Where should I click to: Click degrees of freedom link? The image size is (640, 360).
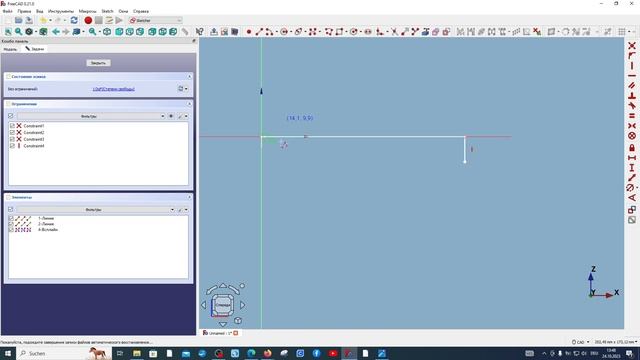pyautogui.click(x=113, y=89)
